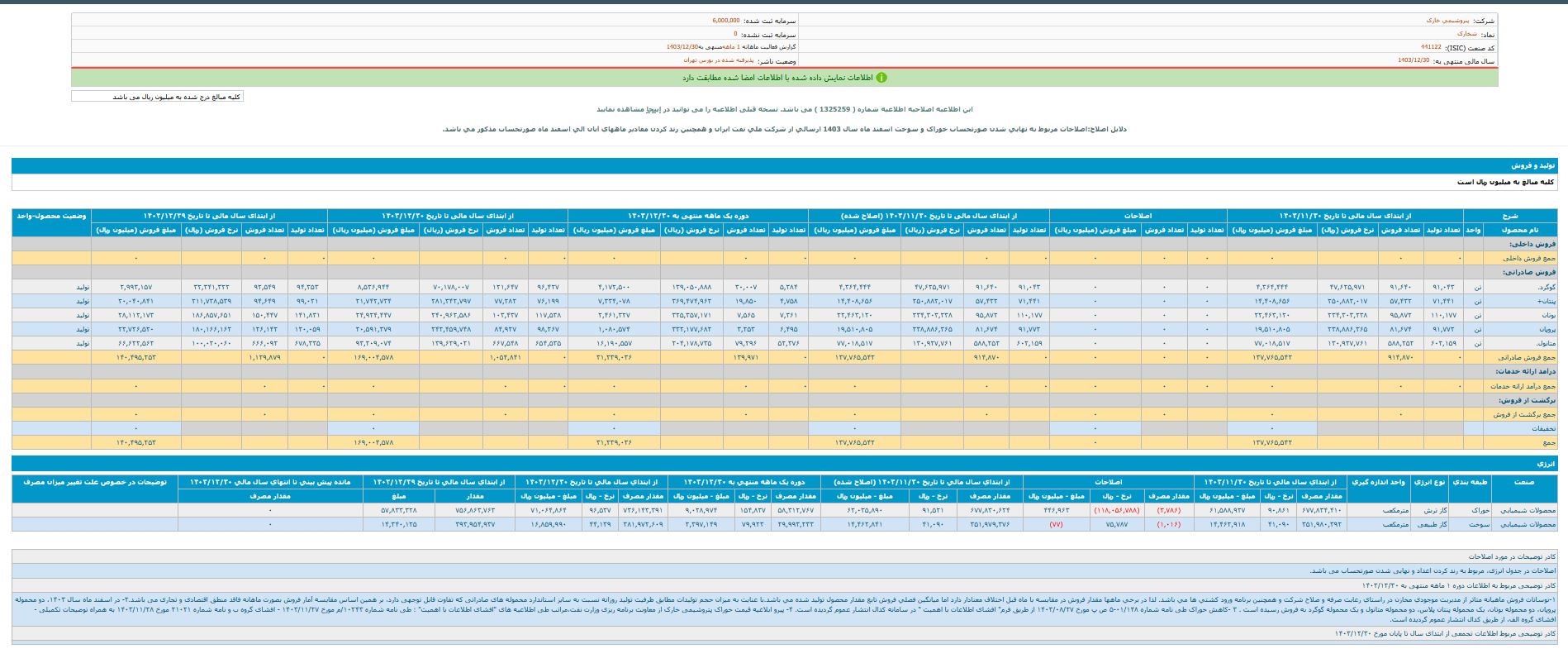Image resolution: width=1568 pixels, height=663 pixels.
Task: Click the «تولید و فروش» section header
Action: tap(784, 165)
